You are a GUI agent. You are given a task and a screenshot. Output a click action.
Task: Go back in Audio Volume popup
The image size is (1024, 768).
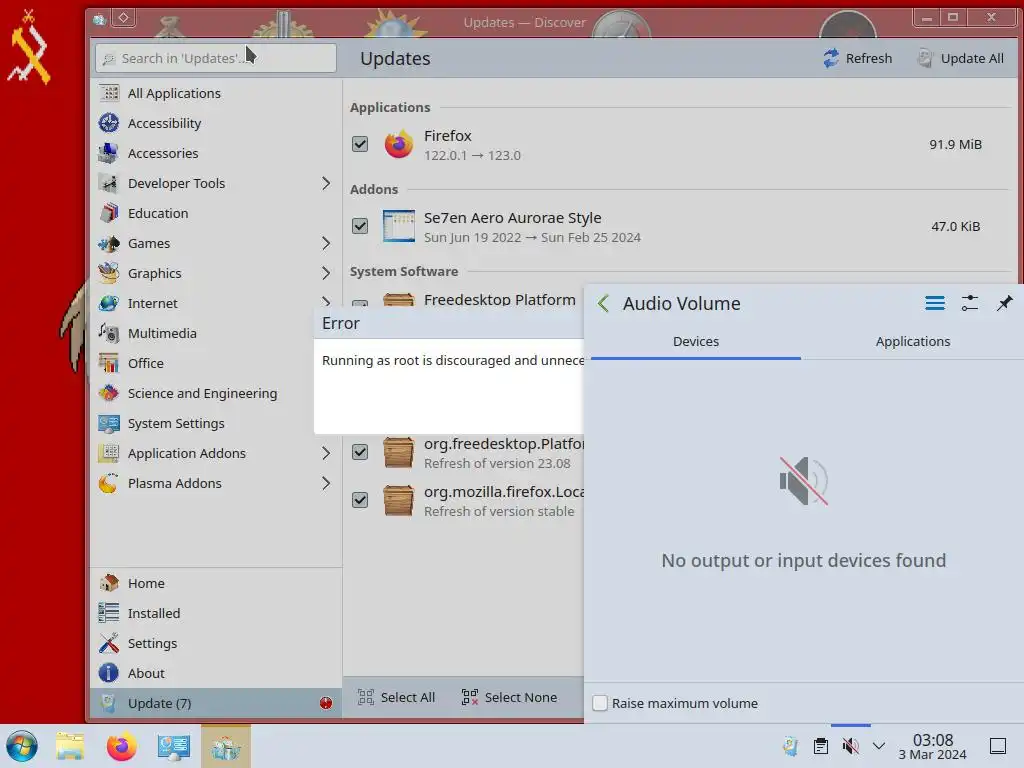pos(603,304)
